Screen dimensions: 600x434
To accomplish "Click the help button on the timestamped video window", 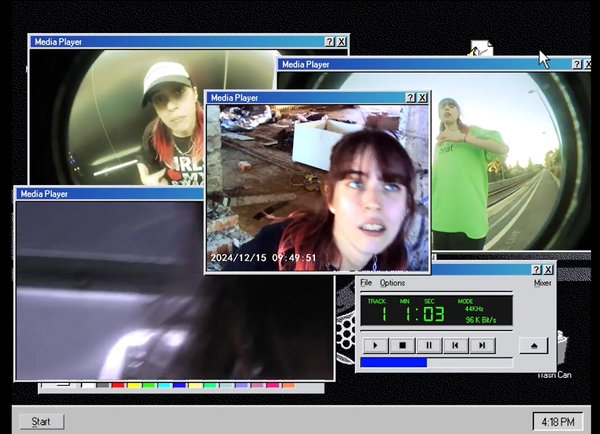I will pos(410,98).
